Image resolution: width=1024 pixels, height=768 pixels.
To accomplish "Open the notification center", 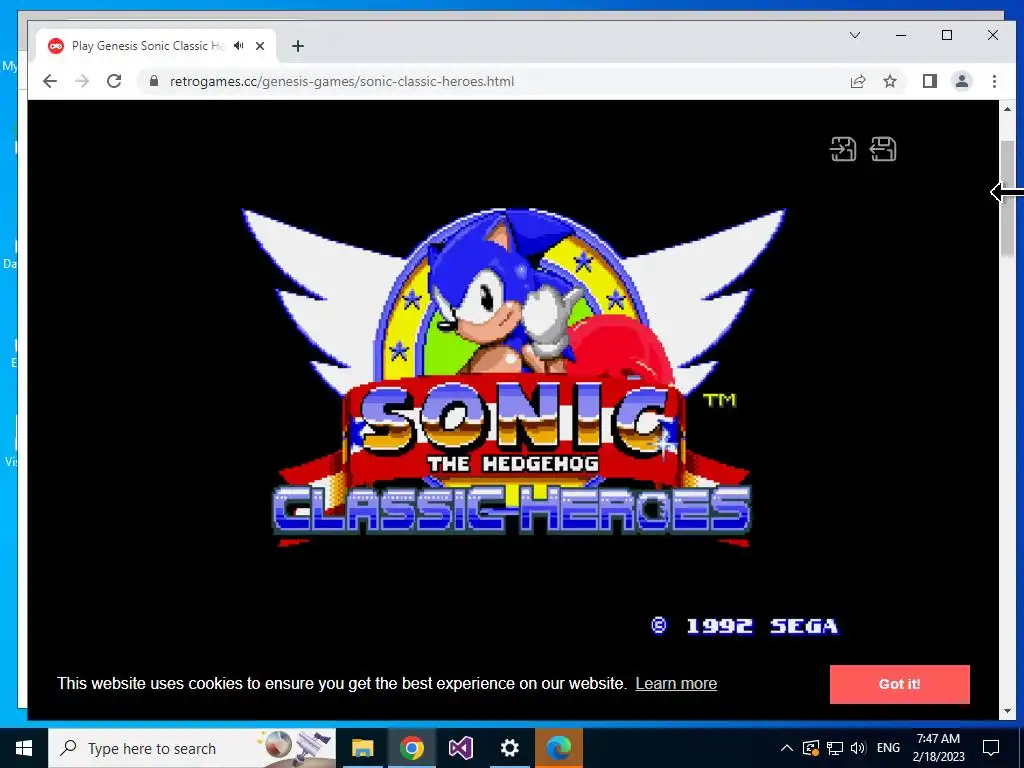I will pyautogui.click(x=991, y=748).
